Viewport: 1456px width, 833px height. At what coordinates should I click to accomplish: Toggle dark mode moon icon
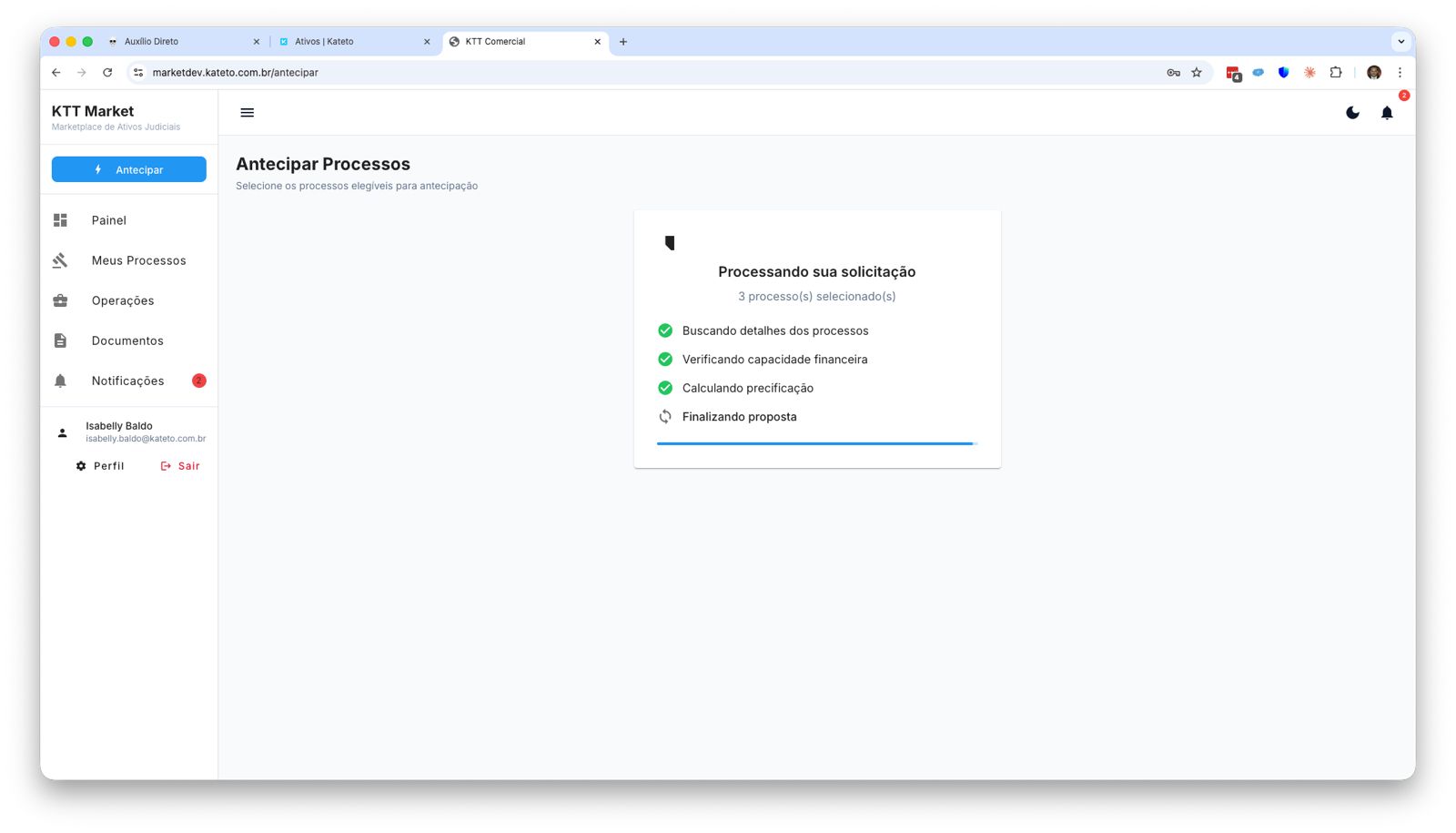(x=1352, y=113)
